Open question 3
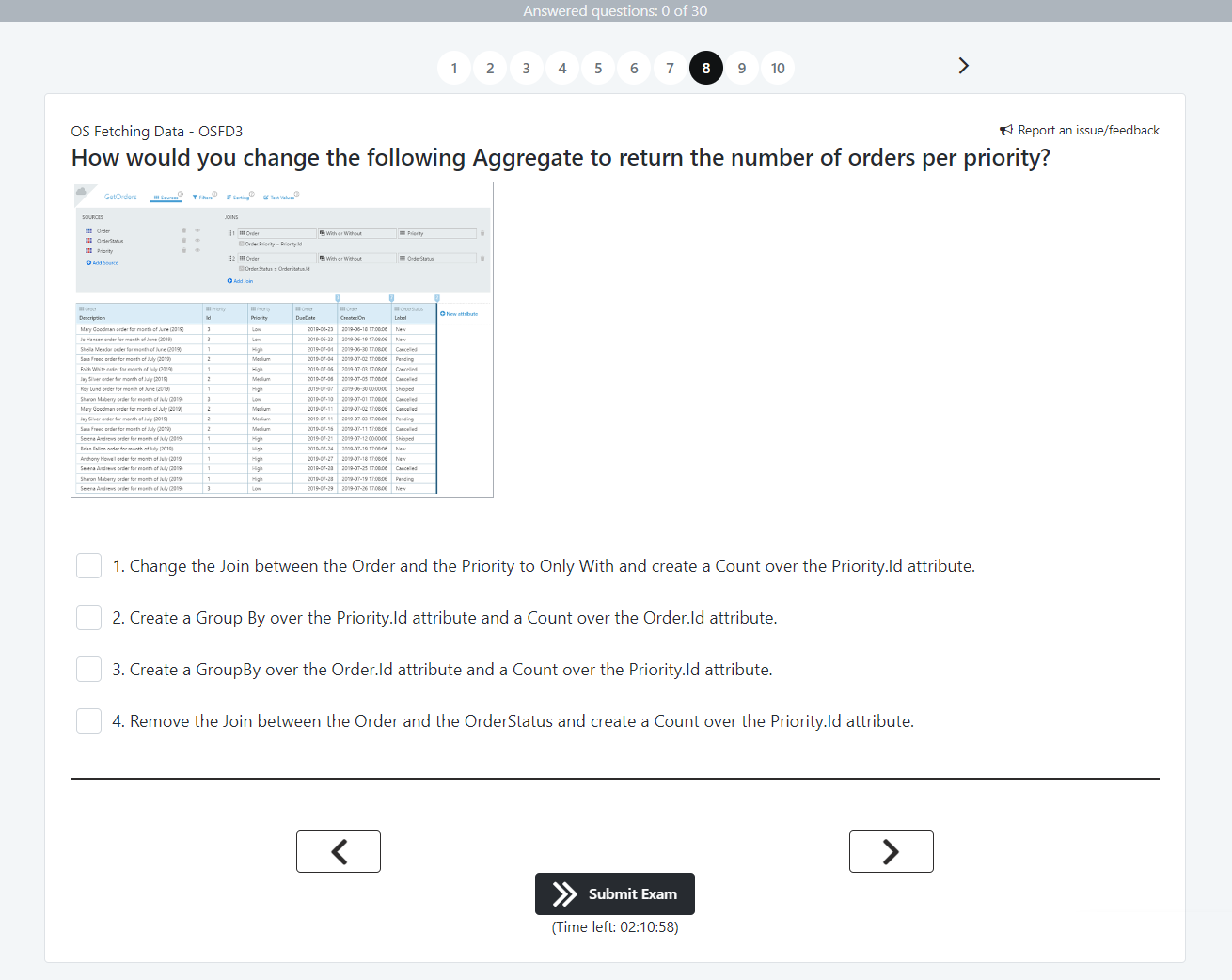Image resolution: width=1232 pixels, height=980 pixels. coord(526,68)
